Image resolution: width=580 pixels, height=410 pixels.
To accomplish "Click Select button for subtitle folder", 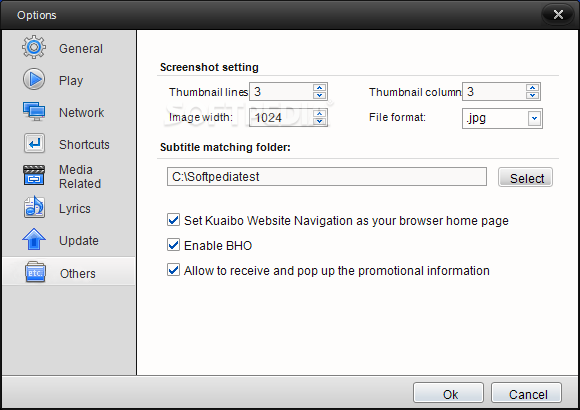I will coord(525,178).
